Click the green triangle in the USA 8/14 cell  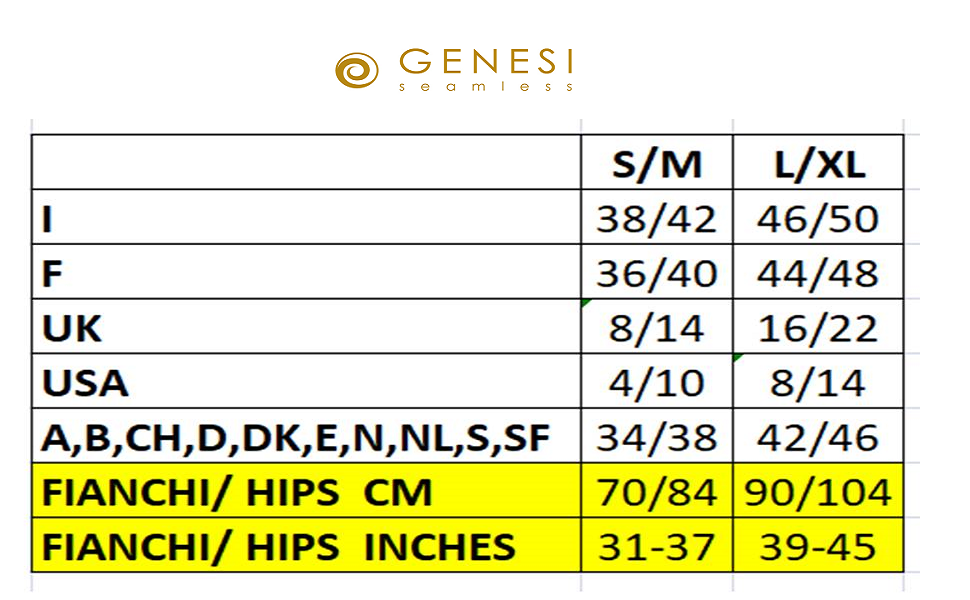tap(737, 357)
